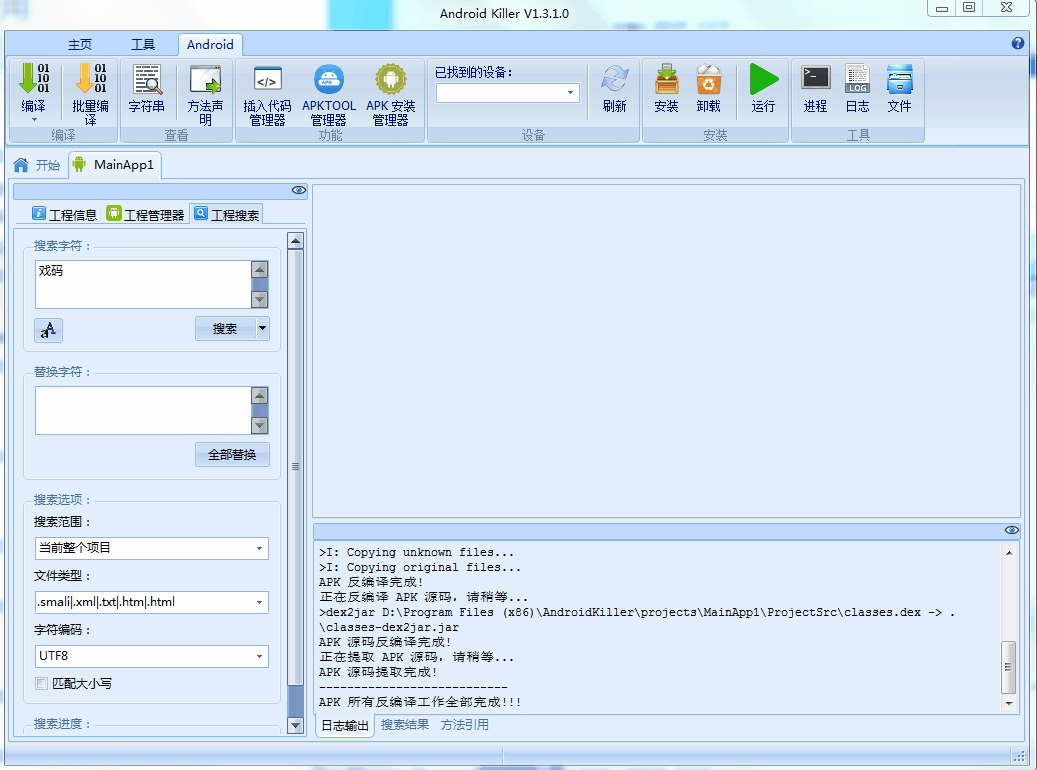
Task: Launch the 插入代码管理器 code manager
Action: pyautogui.click(x=267, y=93)
